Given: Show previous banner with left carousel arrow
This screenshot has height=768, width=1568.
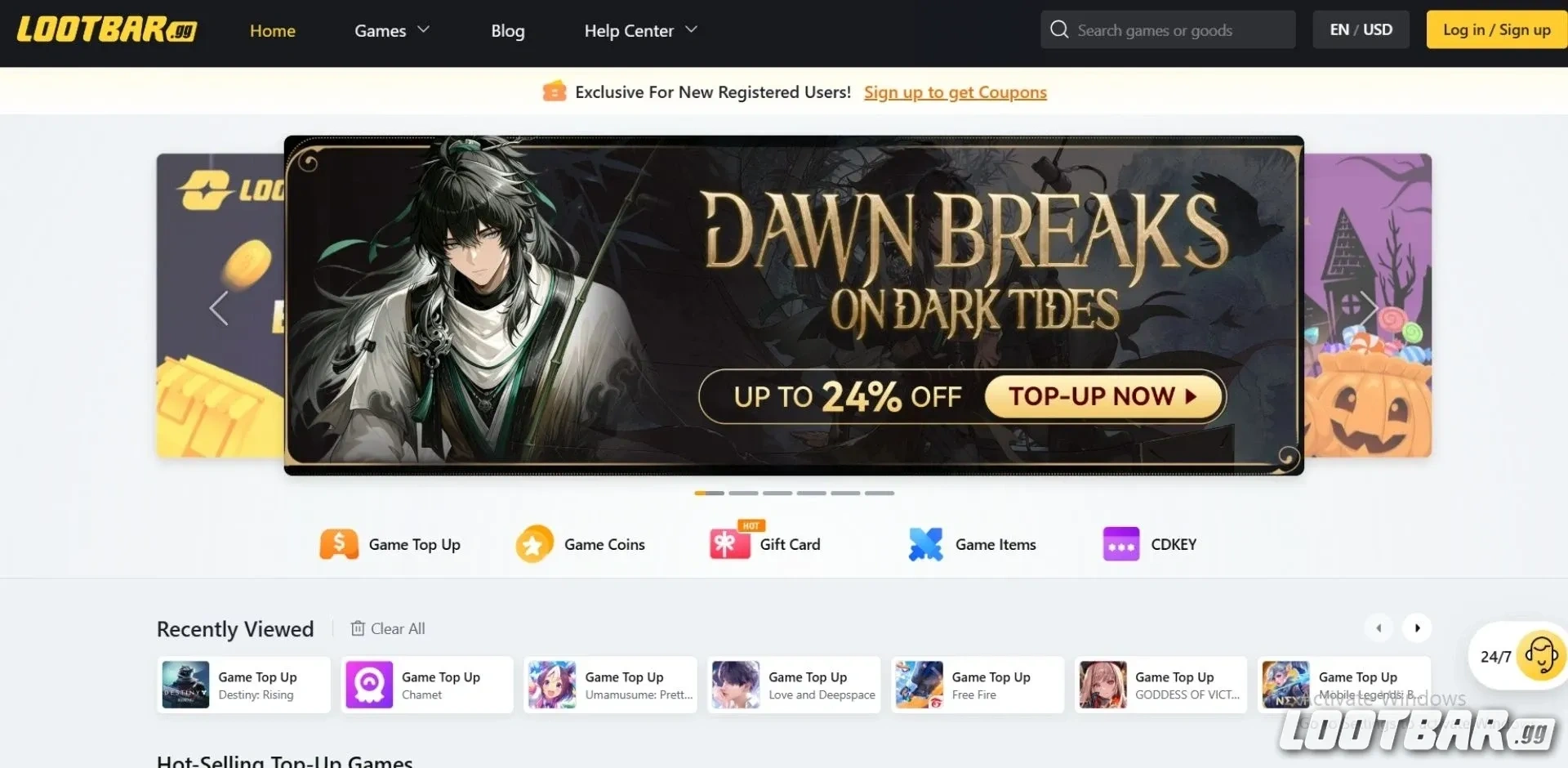Looking at the screenshot, I should click(x=219, y=308).
